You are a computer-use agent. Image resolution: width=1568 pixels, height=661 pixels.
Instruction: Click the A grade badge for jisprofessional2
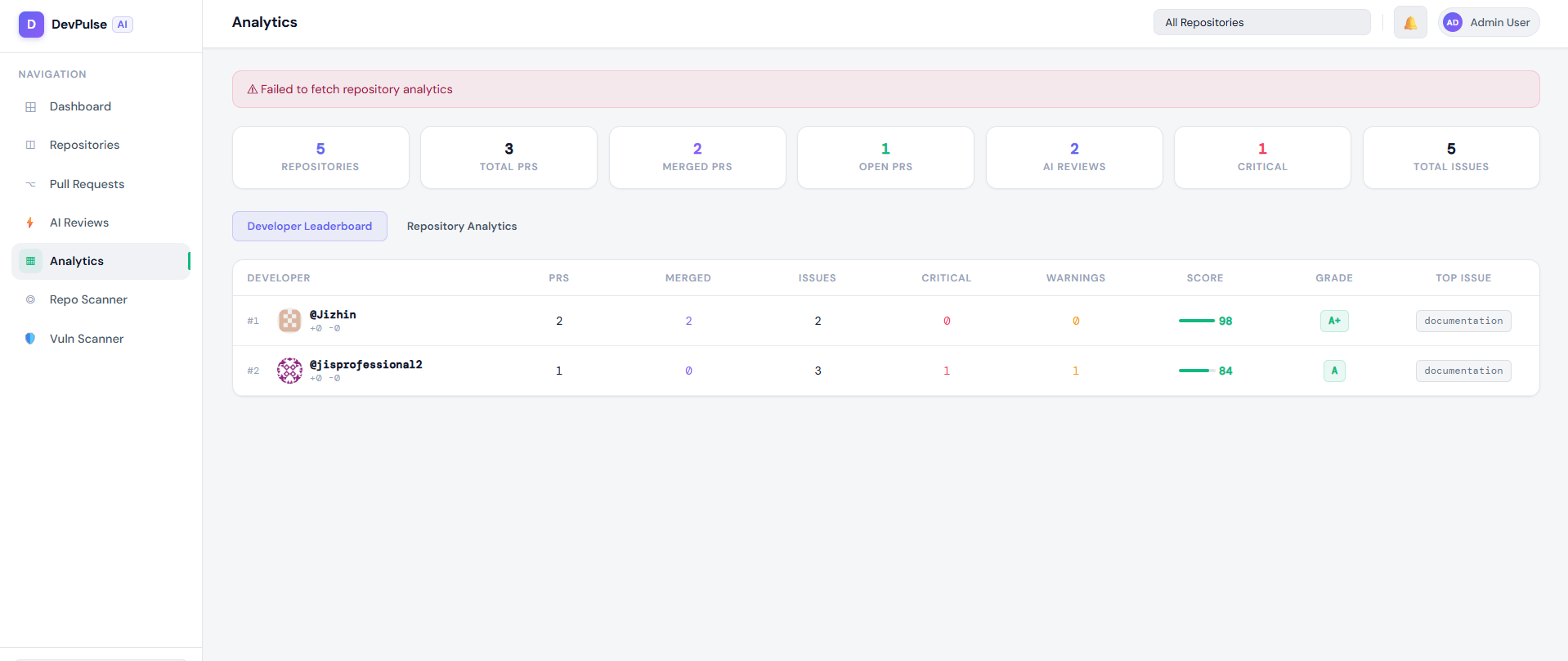coord(1334,371)
